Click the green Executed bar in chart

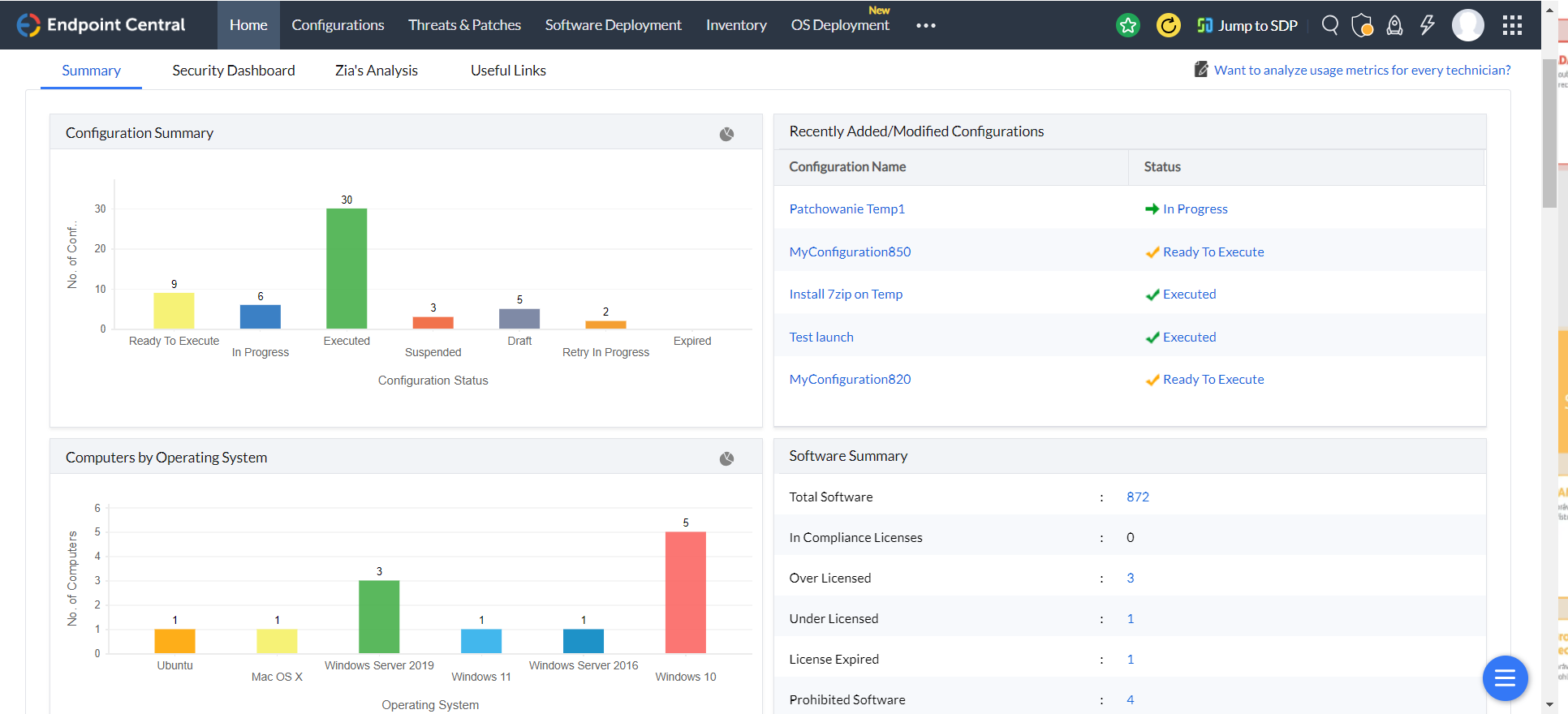[347, 268]
